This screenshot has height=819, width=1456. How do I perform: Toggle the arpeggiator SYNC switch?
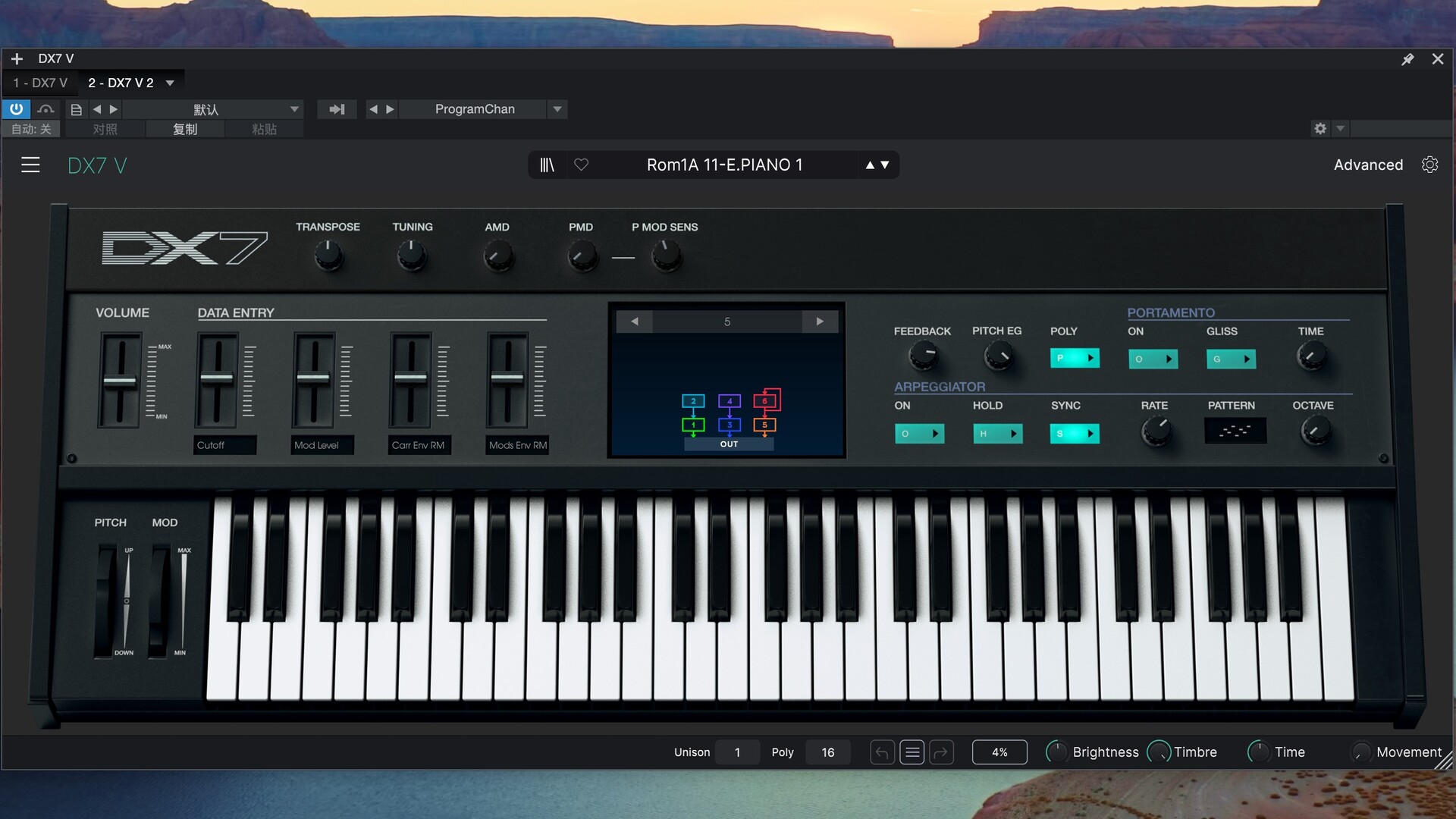(x=1075, y=434)
